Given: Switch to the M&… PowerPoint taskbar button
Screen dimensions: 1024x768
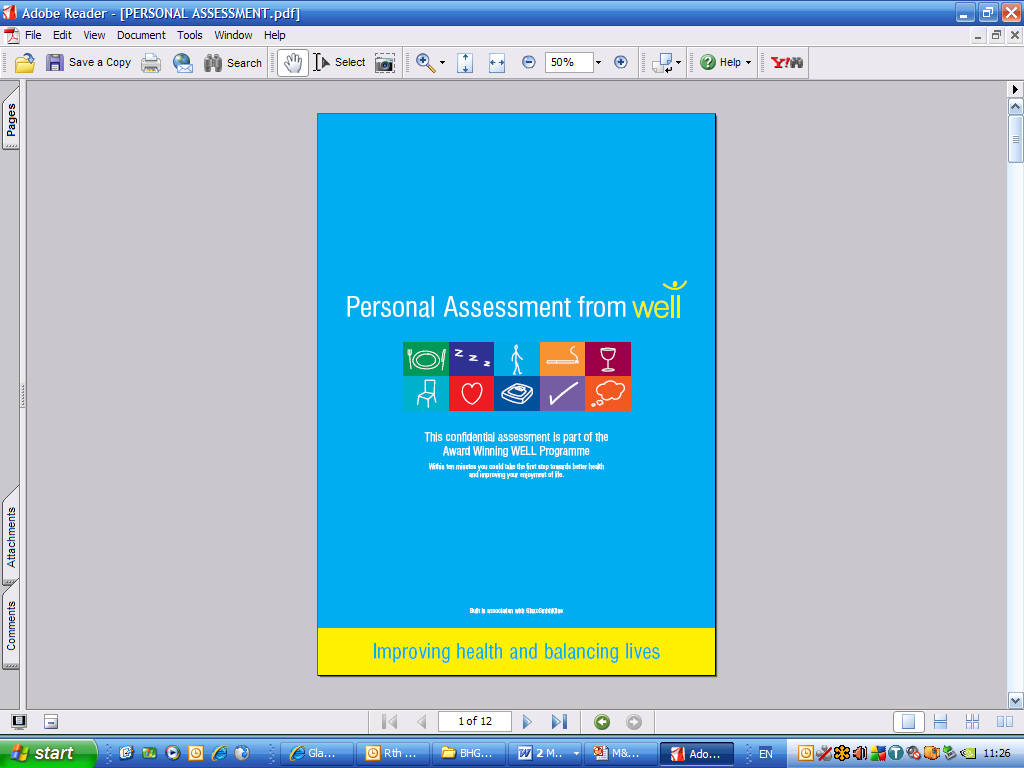Looking at the screenshot, I should 619,753.
